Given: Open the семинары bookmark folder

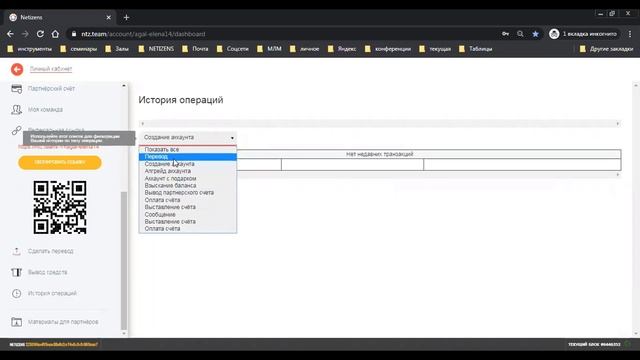Looking at the screenshot, I should pyautogui.click(x=78, y=49).
